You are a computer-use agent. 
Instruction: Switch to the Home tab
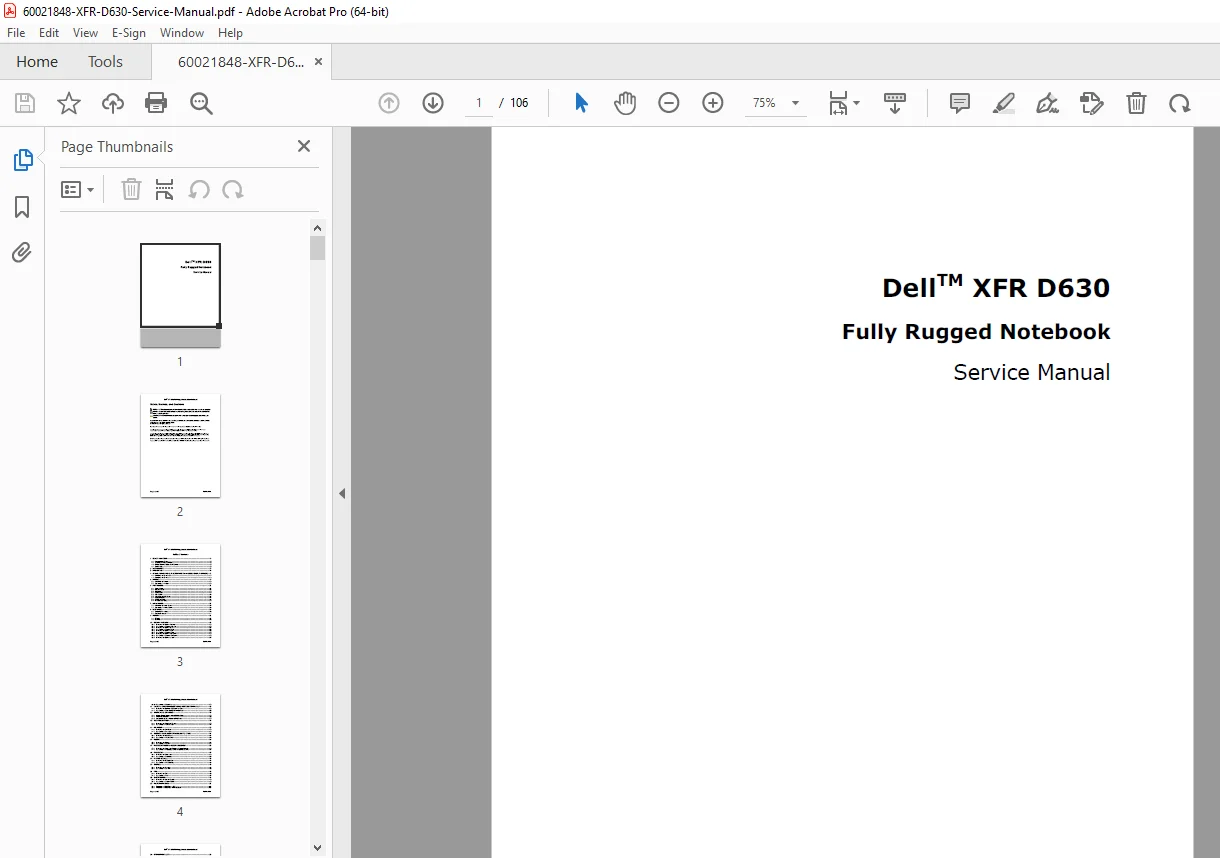pos(37,62)
